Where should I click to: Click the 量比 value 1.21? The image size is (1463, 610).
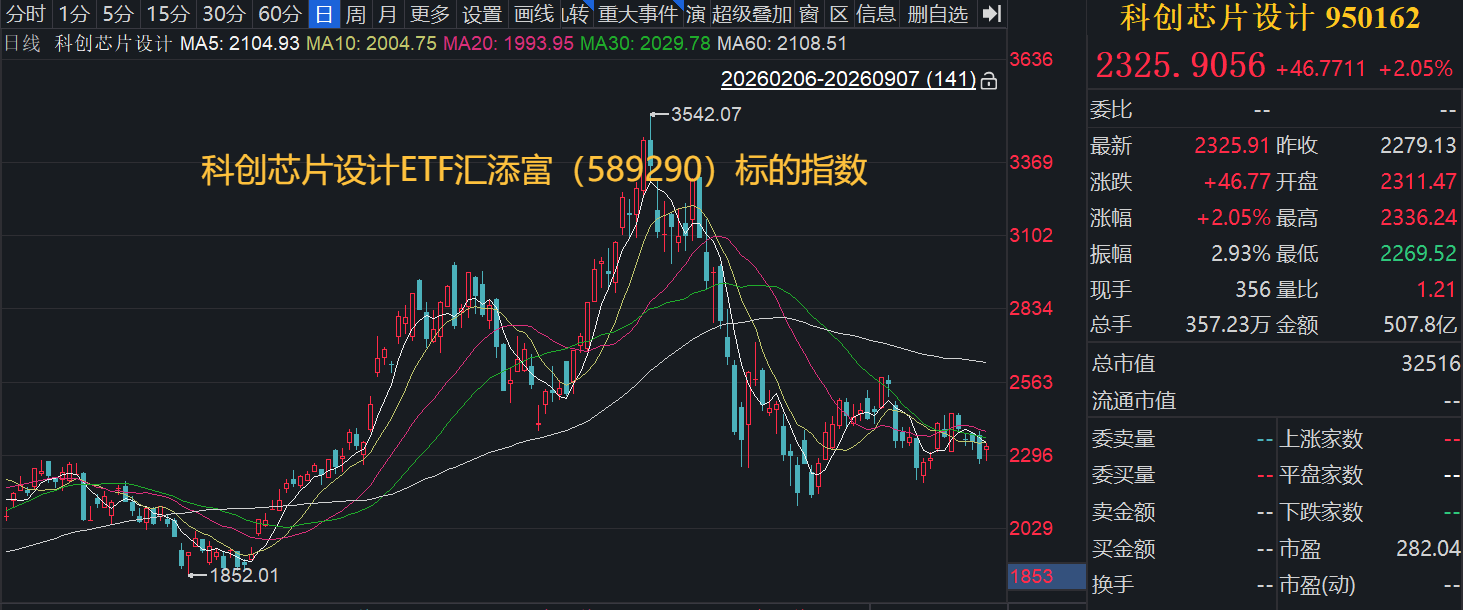(x=1438, y=290)
